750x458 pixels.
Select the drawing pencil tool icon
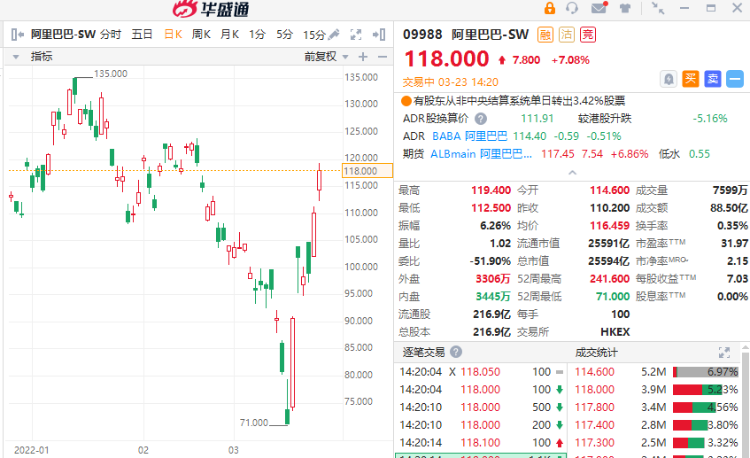click(x=334, y=34)
